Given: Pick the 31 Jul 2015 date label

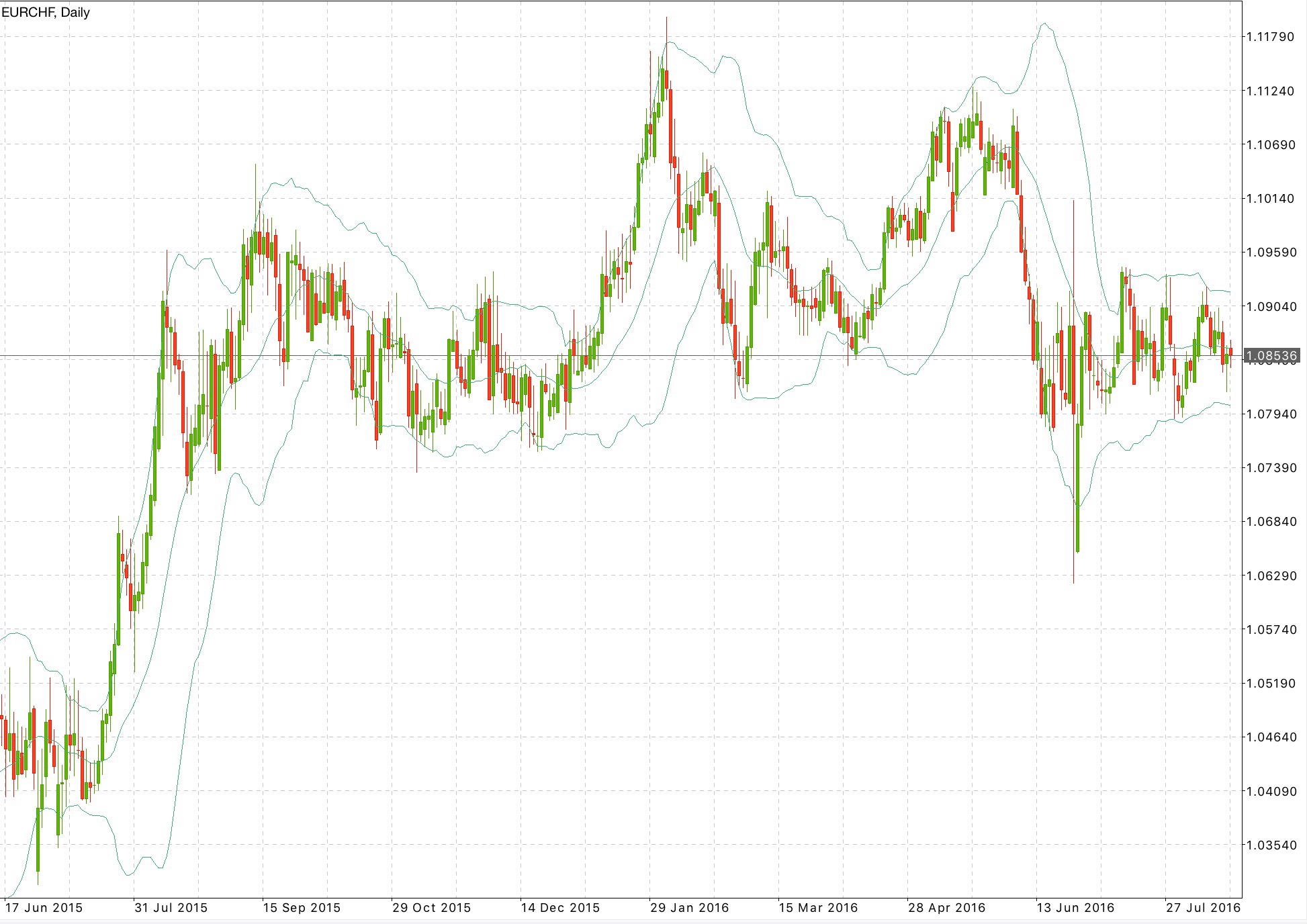Looking at the screenshot, I should tap(172, 908).
